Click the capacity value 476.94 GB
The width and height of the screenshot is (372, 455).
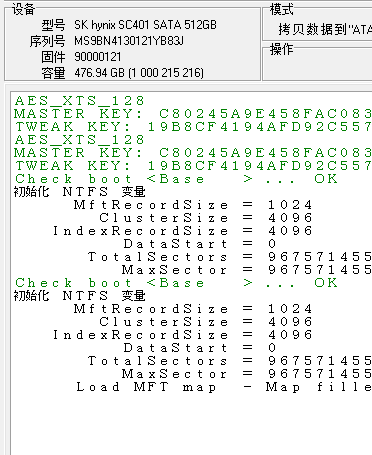click(99, 73)
